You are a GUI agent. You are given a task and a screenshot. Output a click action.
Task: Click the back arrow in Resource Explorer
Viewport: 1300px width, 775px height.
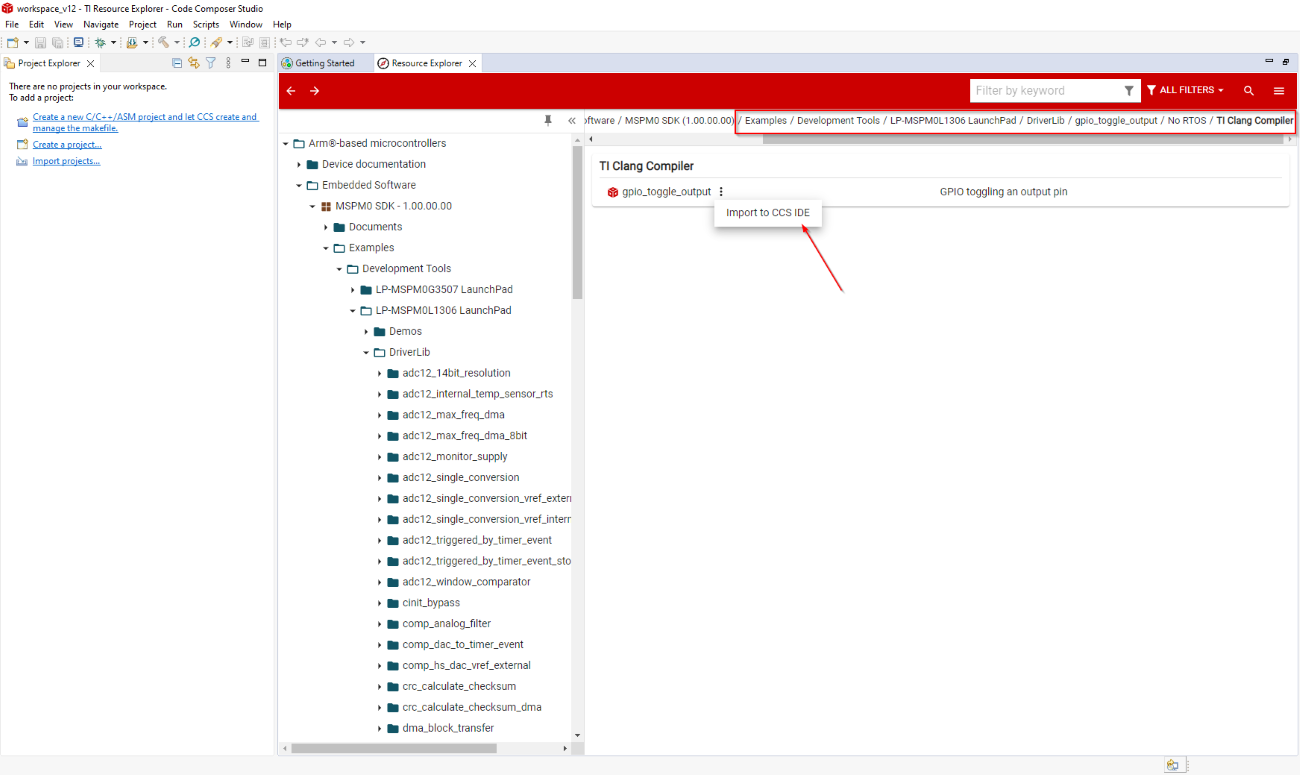(x=291, y=91)
